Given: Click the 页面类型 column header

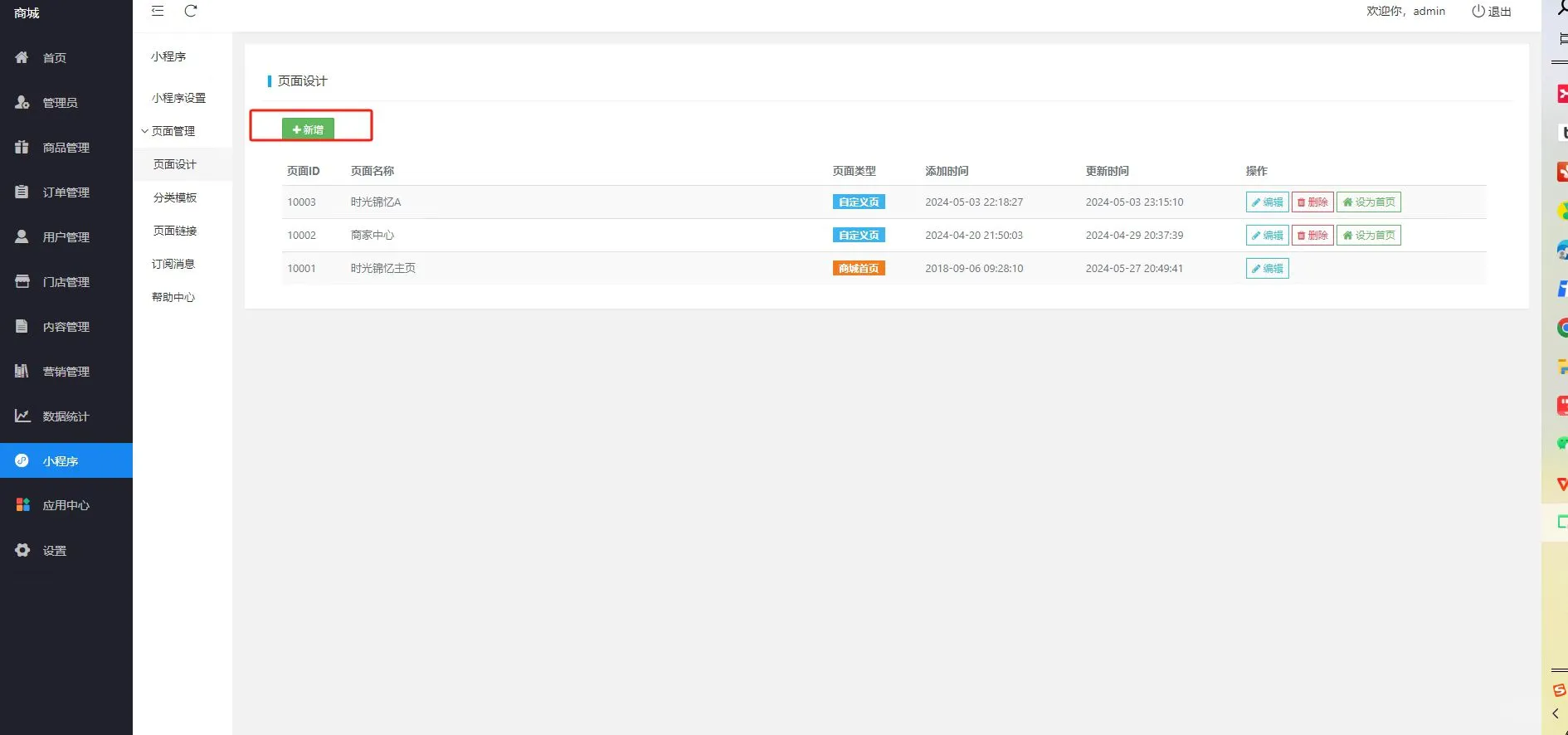Looking at the screenshot, I should click(x=855, y=171).
